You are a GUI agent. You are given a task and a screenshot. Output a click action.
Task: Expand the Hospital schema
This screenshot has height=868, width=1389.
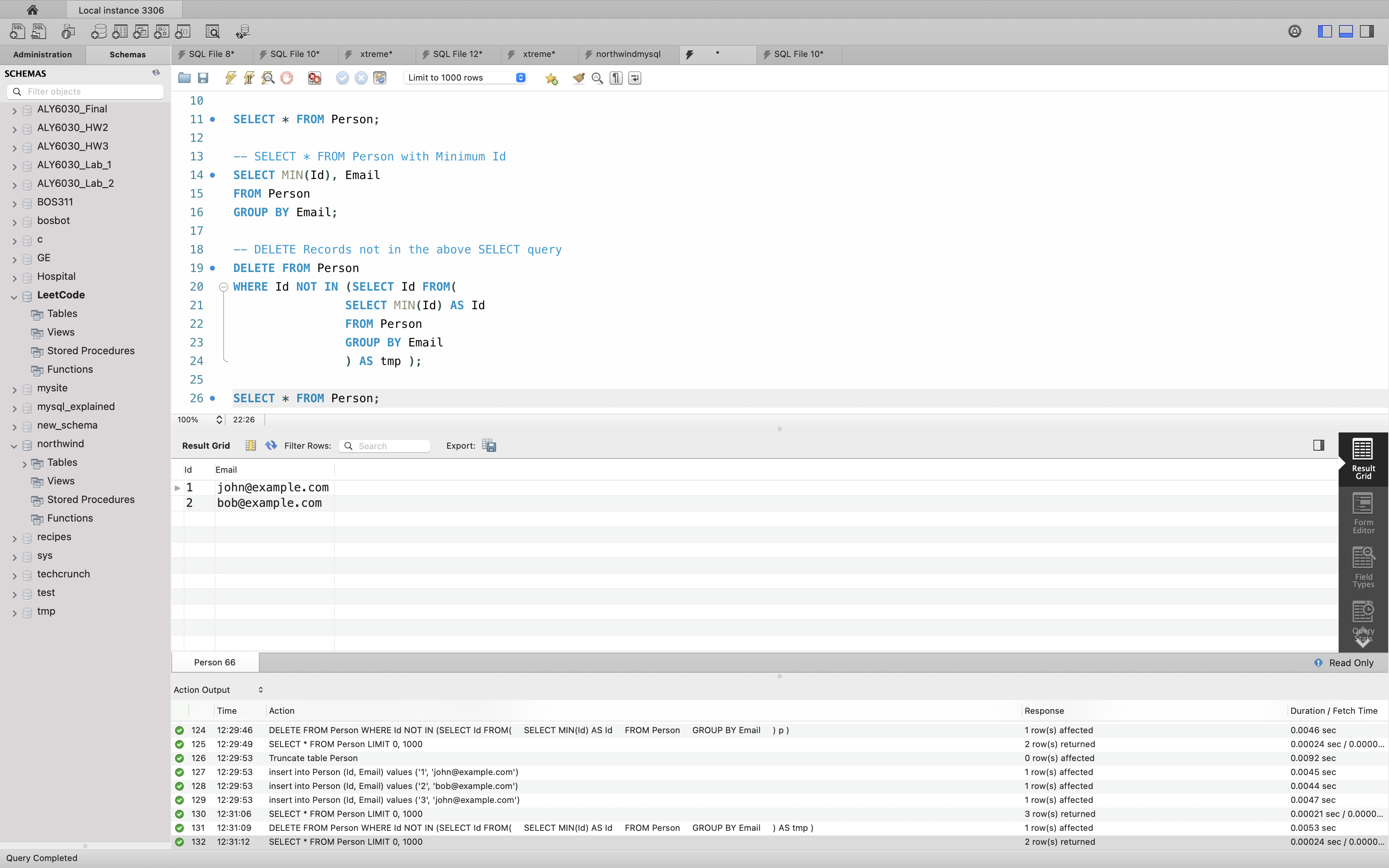point(14,279)
